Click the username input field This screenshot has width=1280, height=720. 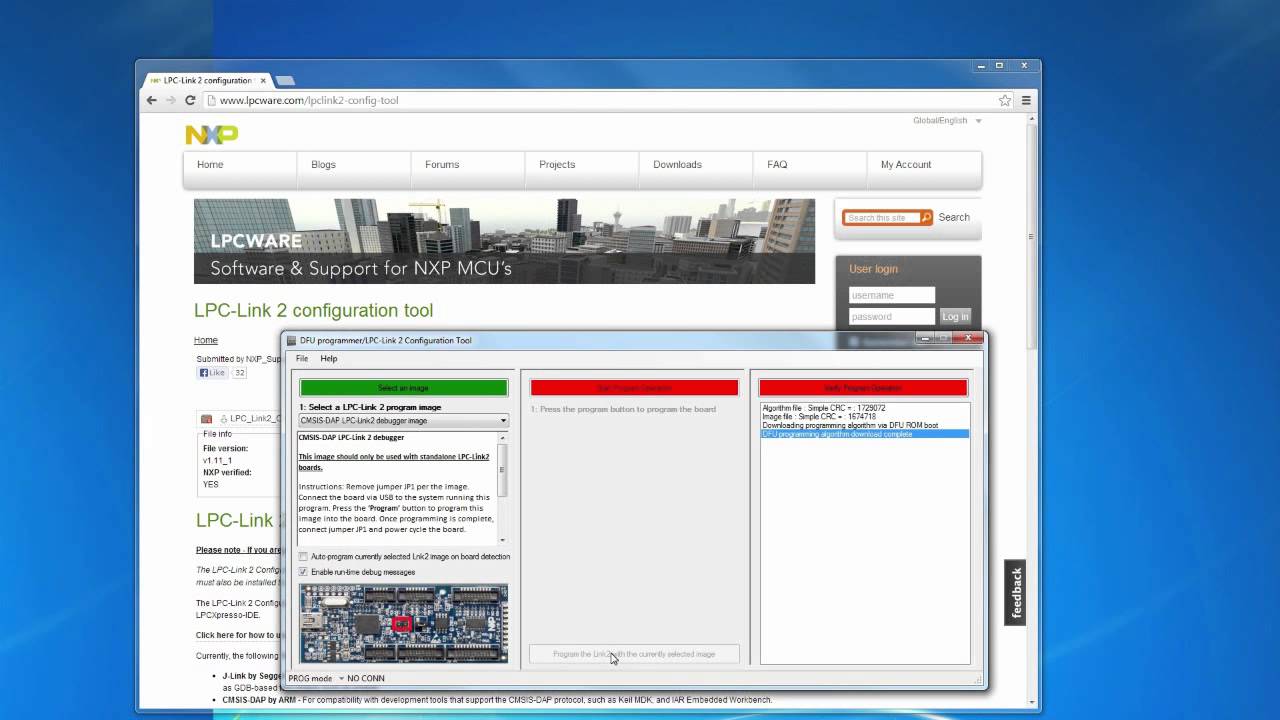point(892,295)
